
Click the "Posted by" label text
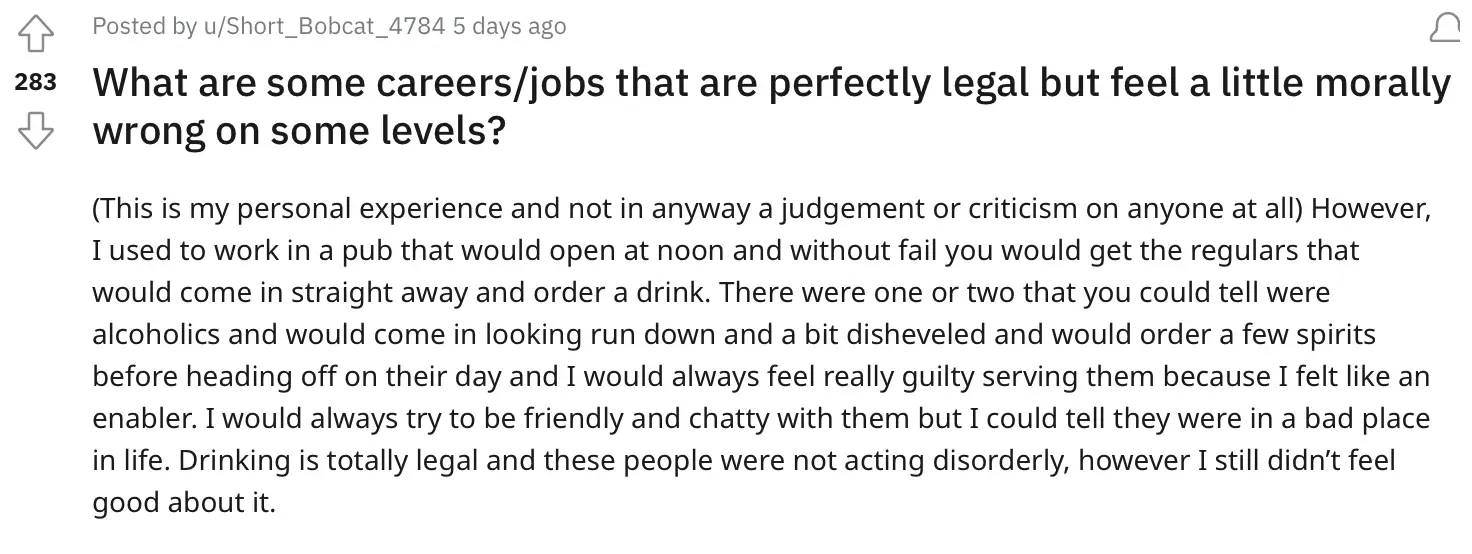[x=144, y=27]
